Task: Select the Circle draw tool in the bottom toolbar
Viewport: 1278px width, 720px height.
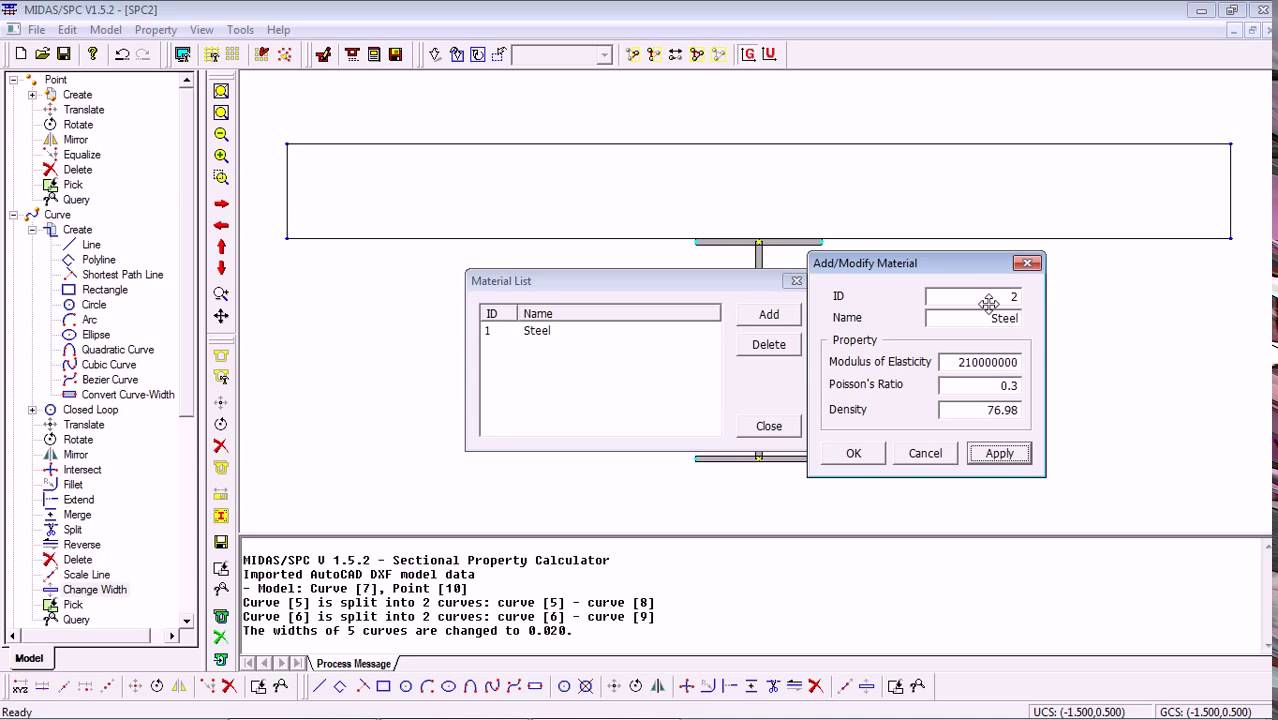Action: [405, 686]
